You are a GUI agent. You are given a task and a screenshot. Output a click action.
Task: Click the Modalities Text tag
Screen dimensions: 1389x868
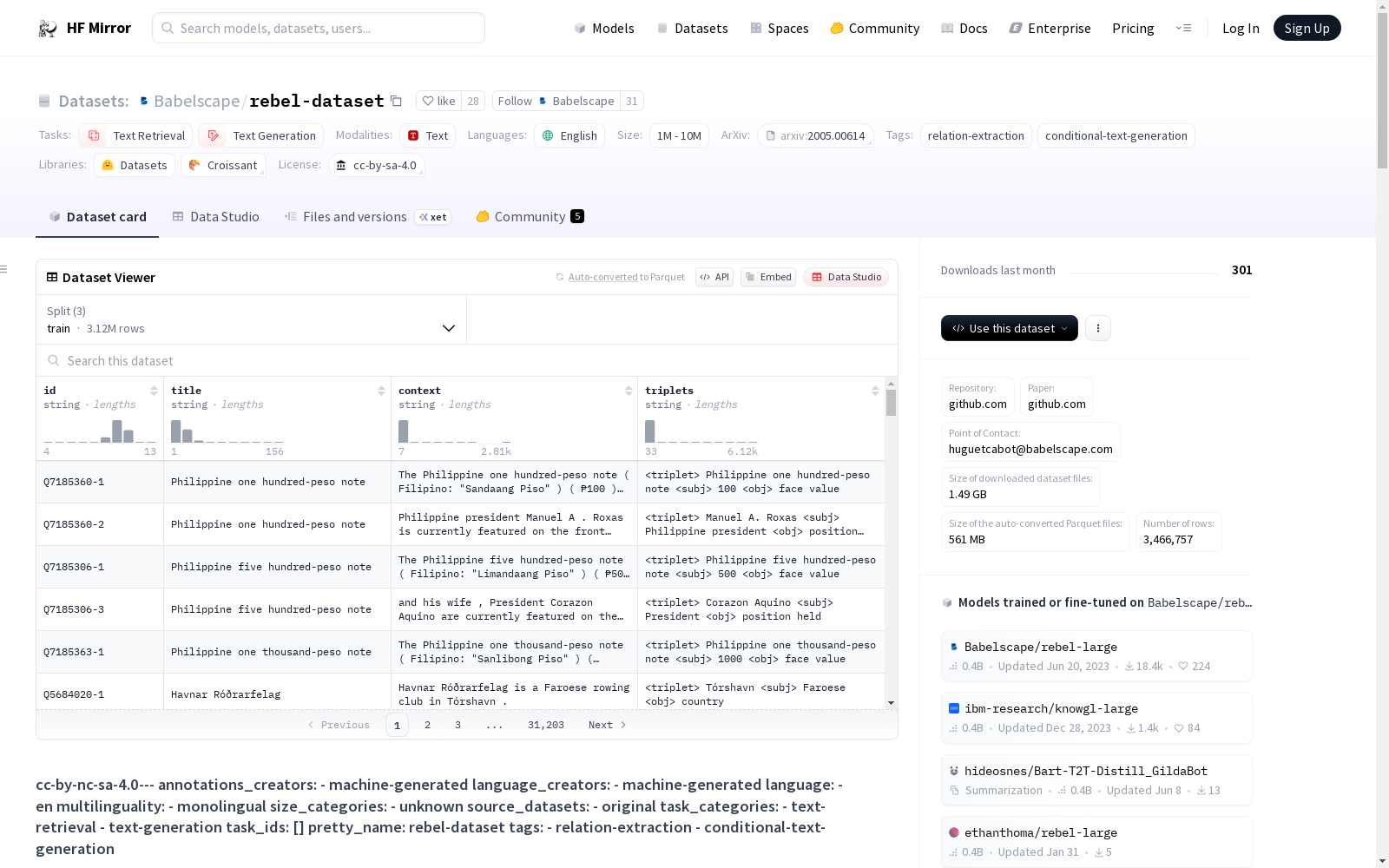click(x=428, y=135)
